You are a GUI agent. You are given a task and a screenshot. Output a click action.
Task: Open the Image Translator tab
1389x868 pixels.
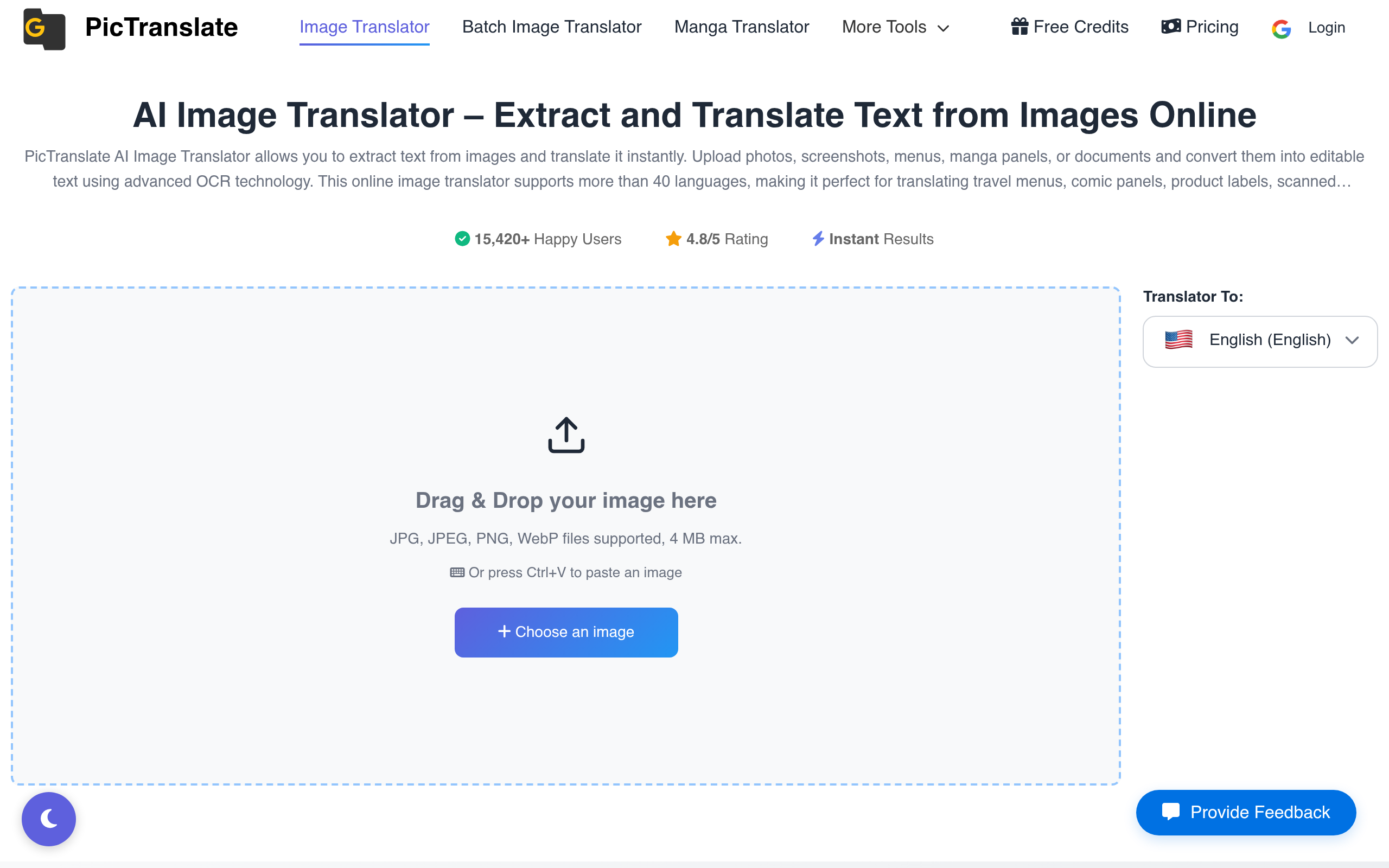[x=365, y=27]
